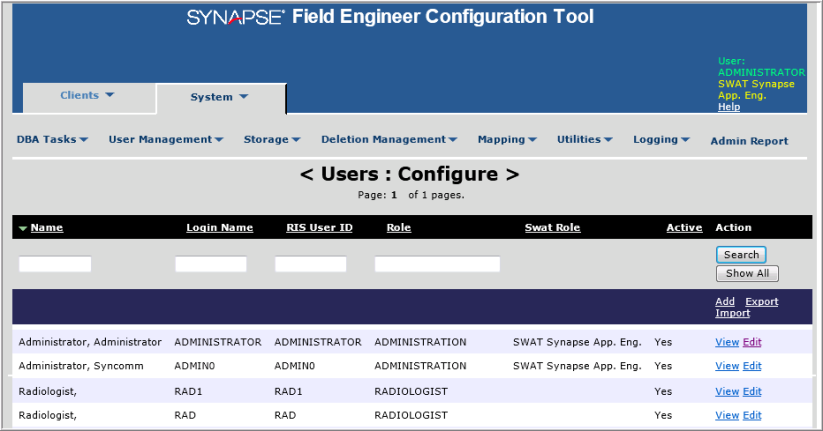823x431 pixels.
Task: Sort by the RIS User ID column
Action: [319, 228]
